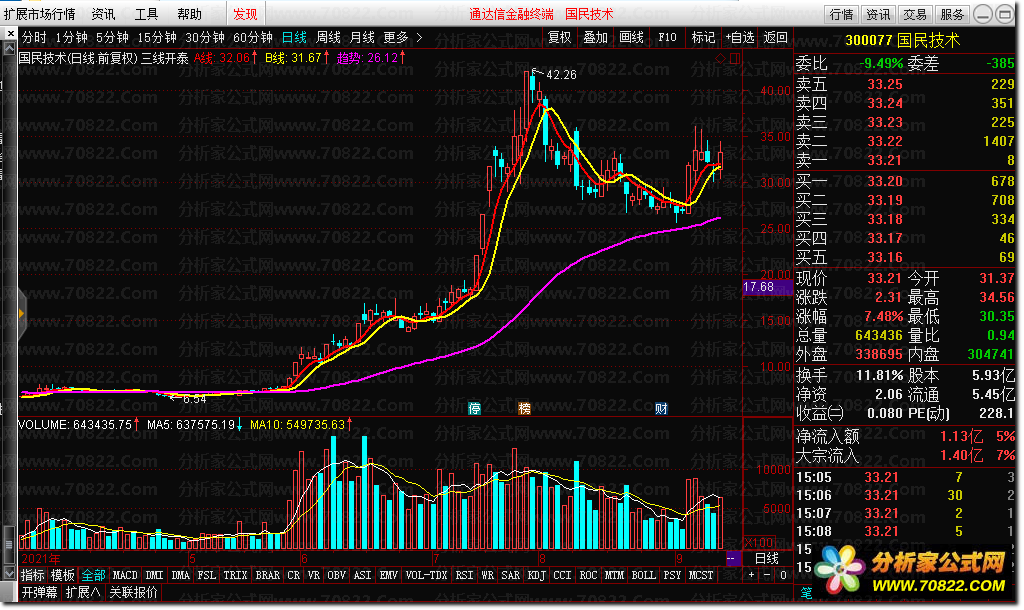Select the MACD indicator
The height and width of the screenshot is (610, 1024).
click(x=125, y=575)
